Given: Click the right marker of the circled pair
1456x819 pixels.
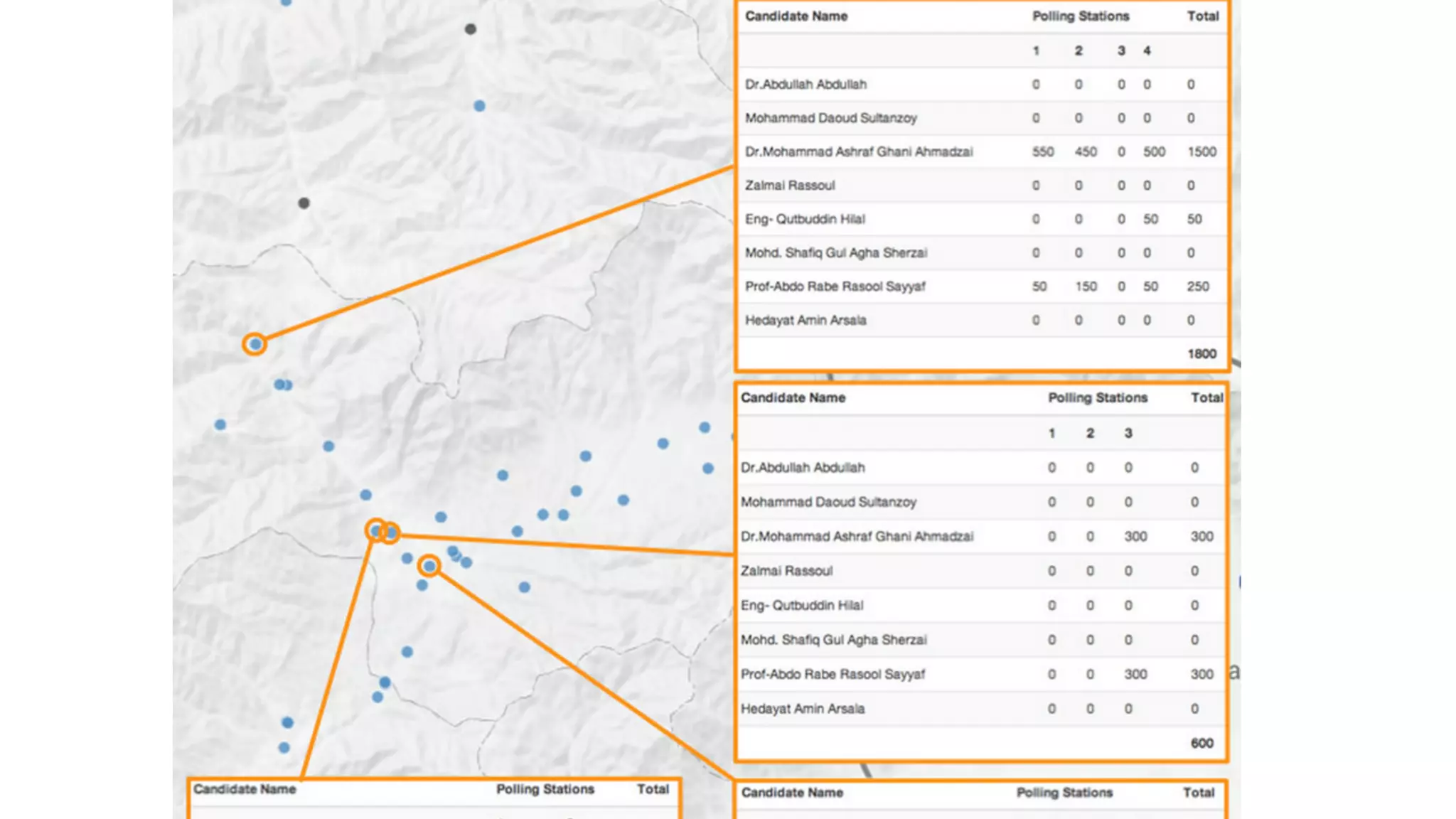Looking at the screenshot, I should tap(391, 532).
